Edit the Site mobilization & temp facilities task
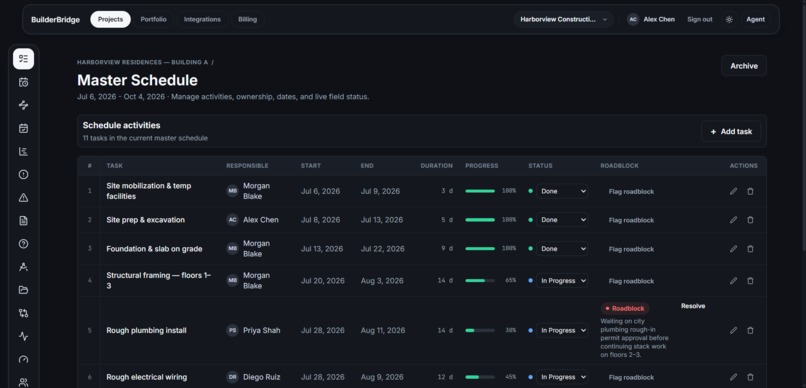Image resolution: width=806 pixels, height=388 pixels. point(734,191)
